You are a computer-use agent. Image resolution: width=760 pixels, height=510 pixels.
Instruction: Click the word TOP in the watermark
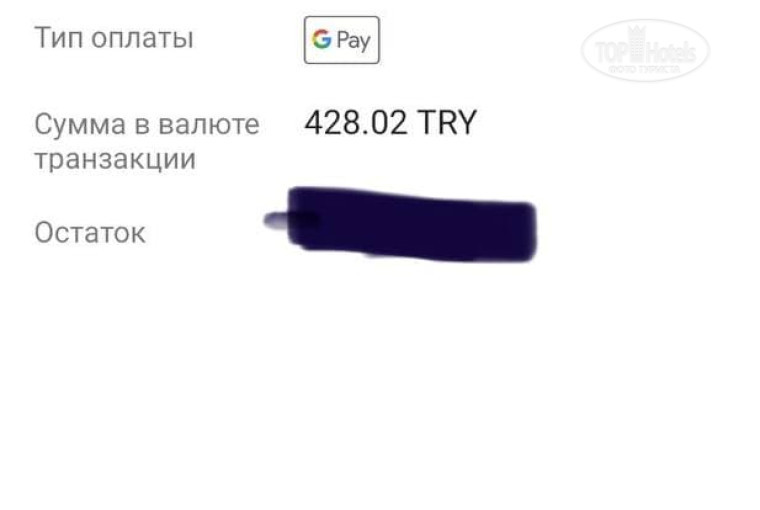point(612,52)
